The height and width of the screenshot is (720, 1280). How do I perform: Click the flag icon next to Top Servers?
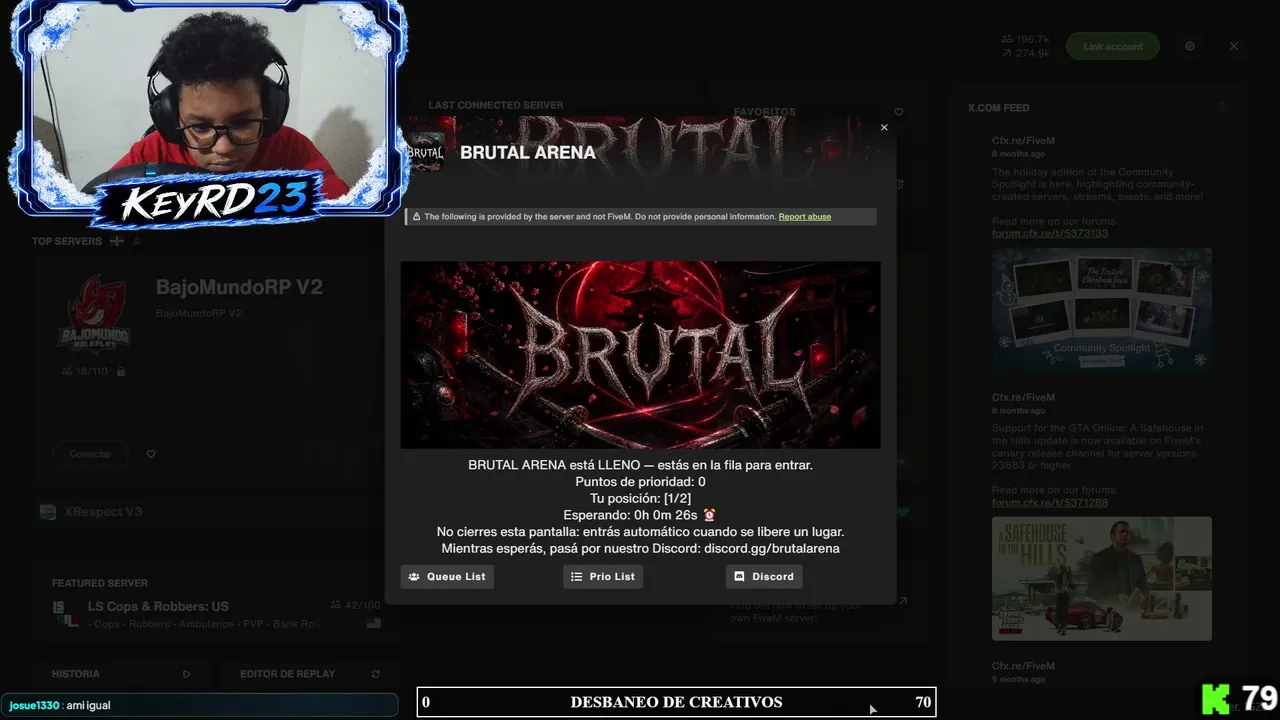coord(117,241)
